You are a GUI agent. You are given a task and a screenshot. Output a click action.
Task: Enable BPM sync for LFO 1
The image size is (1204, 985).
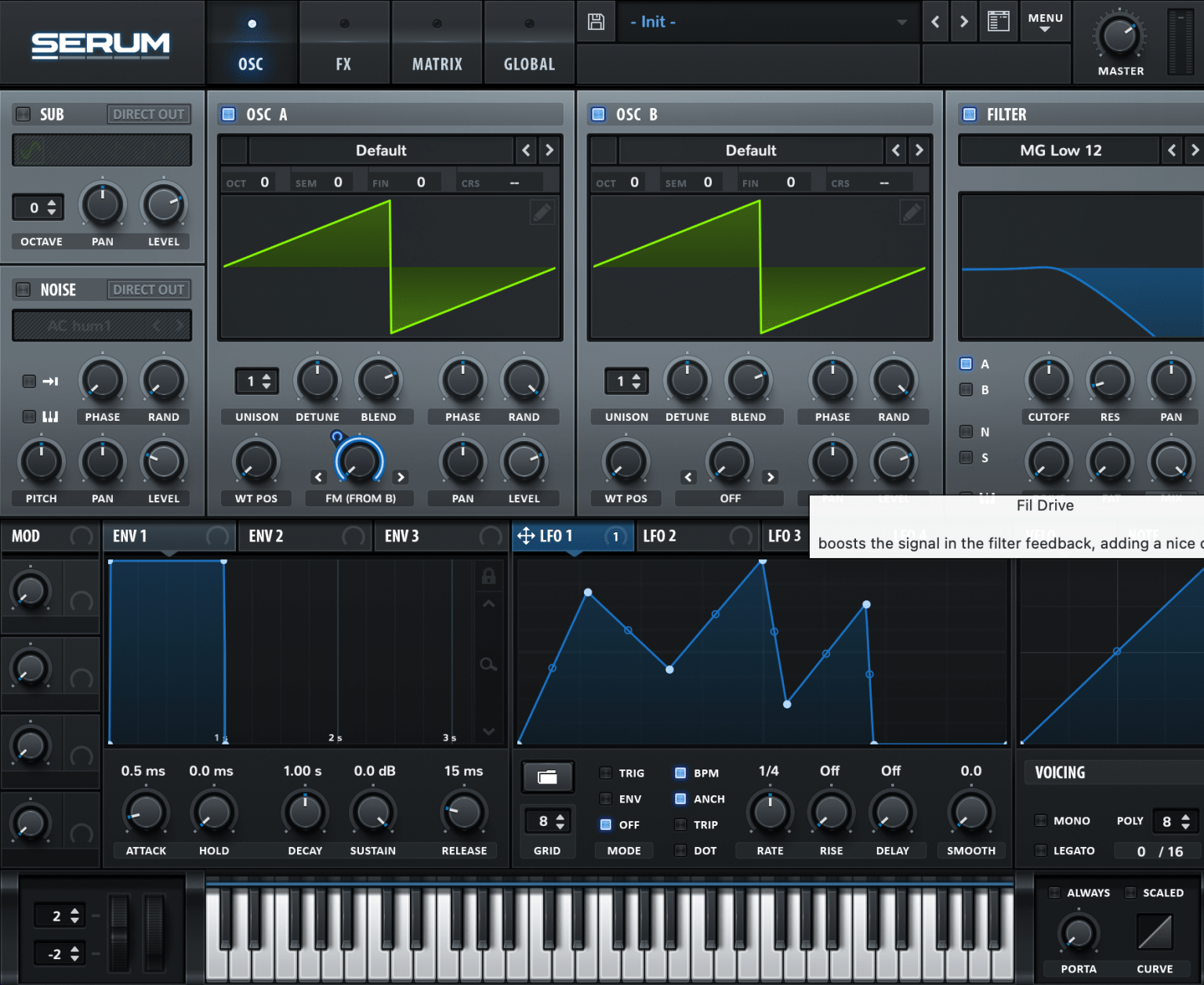pyautogui.click(x=679, y=773)
